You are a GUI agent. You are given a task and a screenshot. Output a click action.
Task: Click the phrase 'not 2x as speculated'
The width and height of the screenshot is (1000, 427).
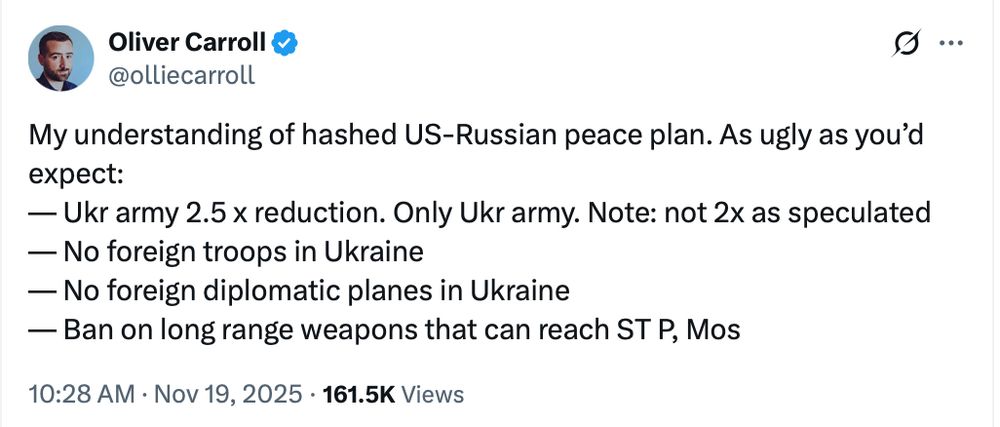(797, 213)
